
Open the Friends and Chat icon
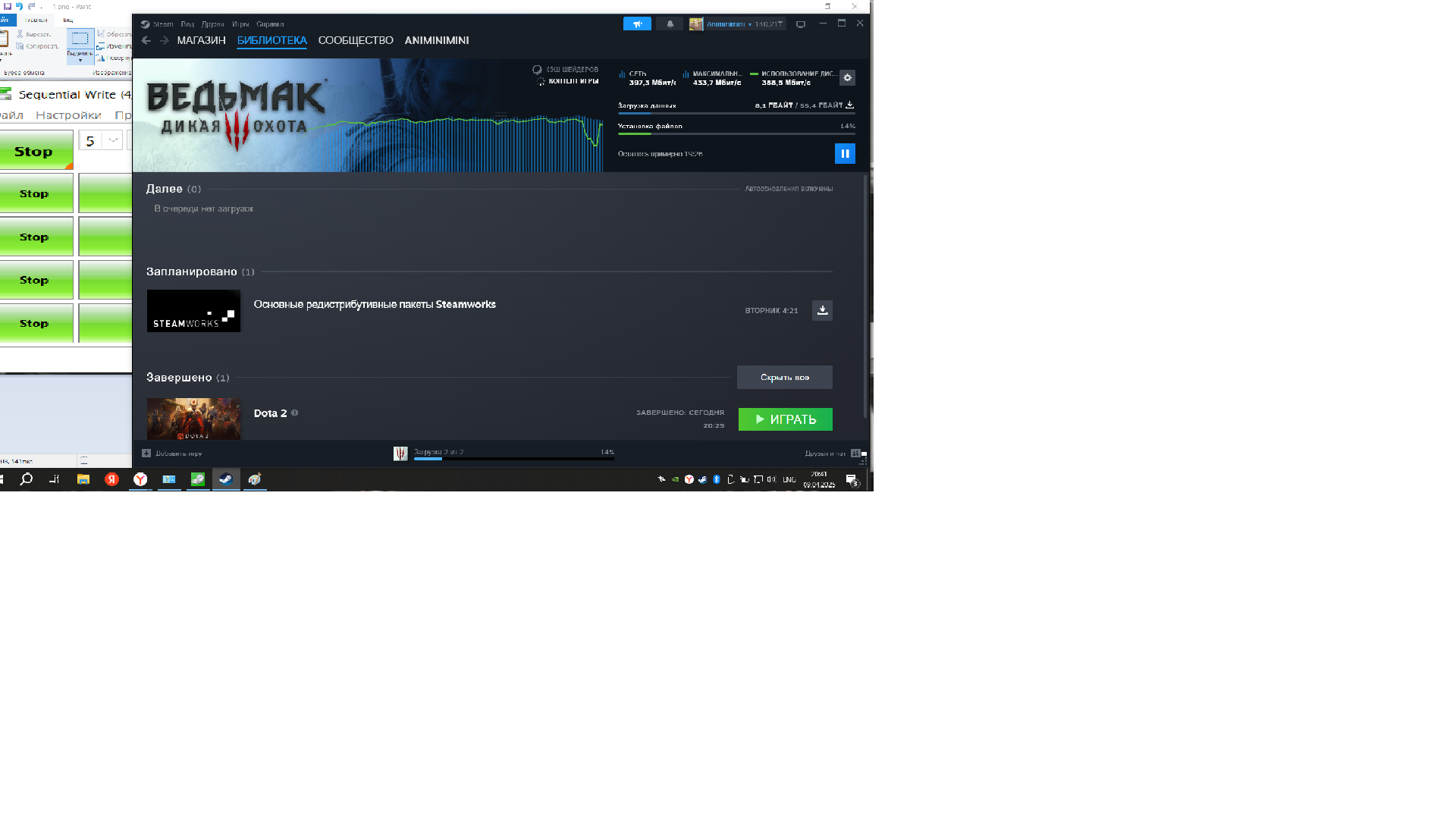click(x=855, y=453)
